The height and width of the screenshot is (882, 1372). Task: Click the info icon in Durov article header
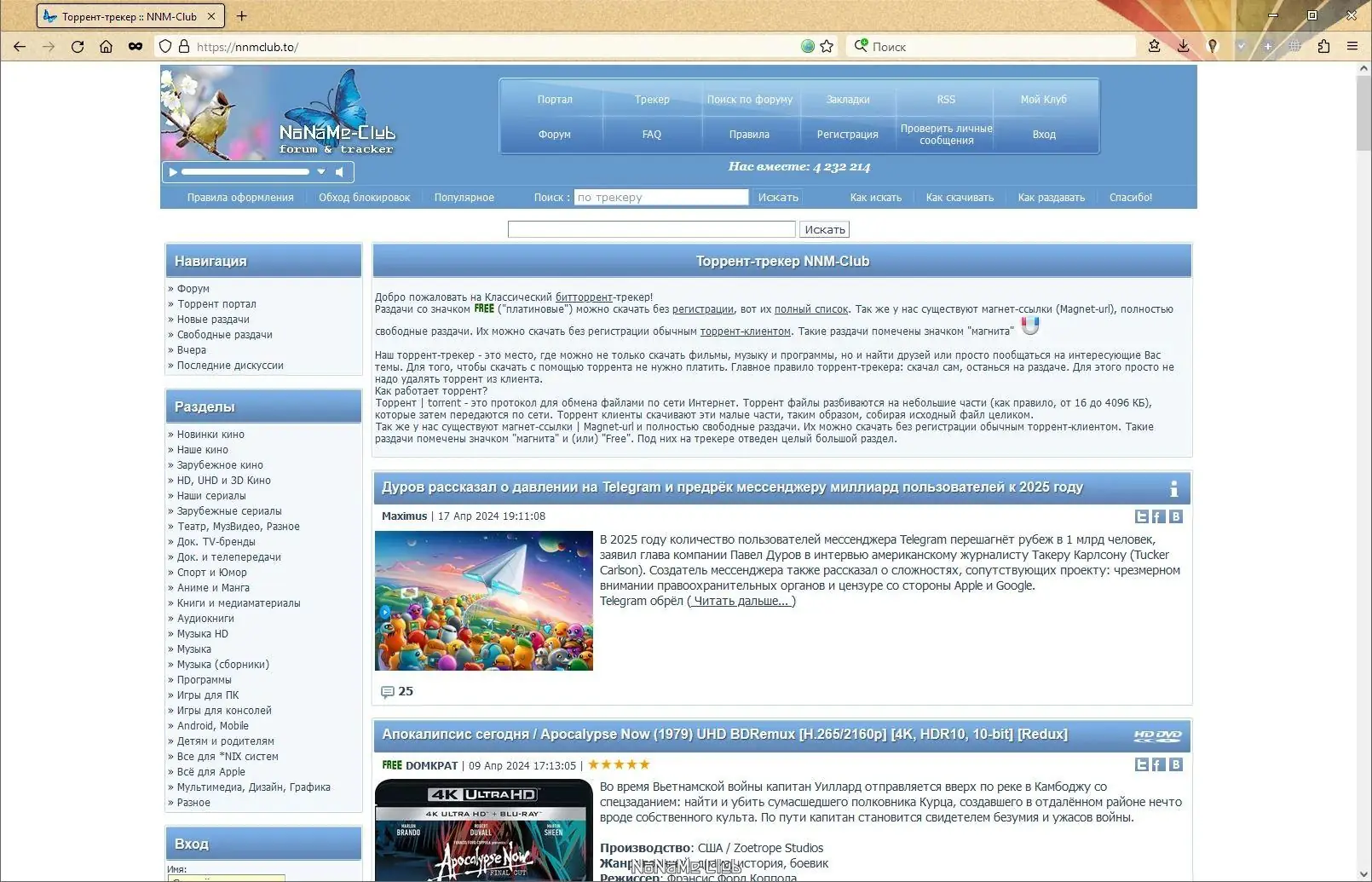coord(1174,488)
